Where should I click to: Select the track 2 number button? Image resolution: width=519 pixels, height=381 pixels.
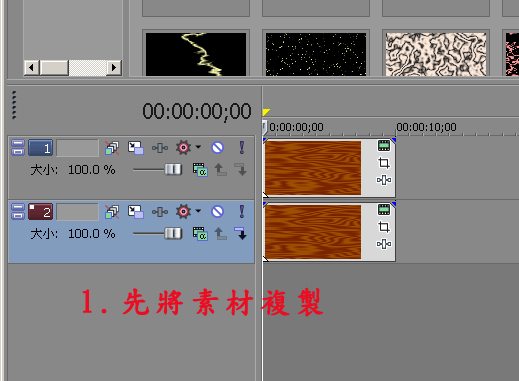coord(40,212)
